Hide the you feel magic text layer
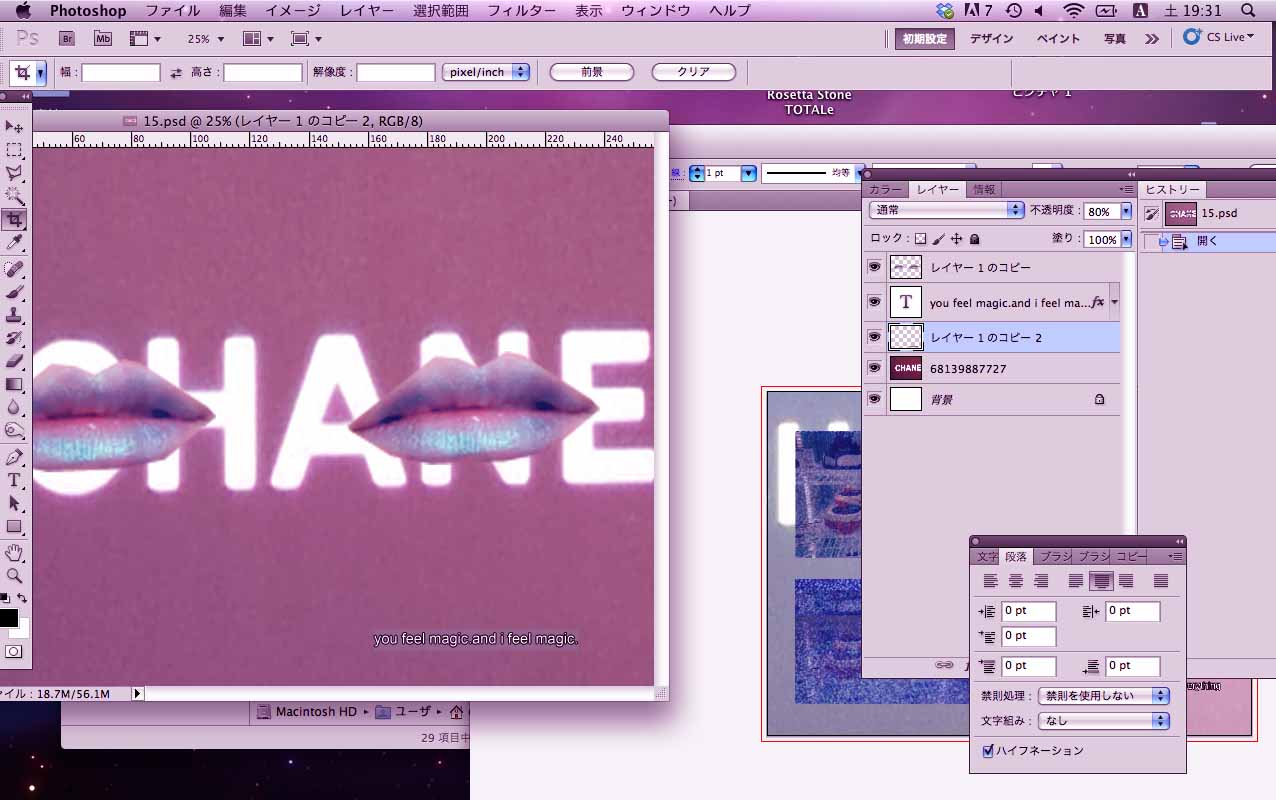 pyautogui.click(x=874, y=302)
